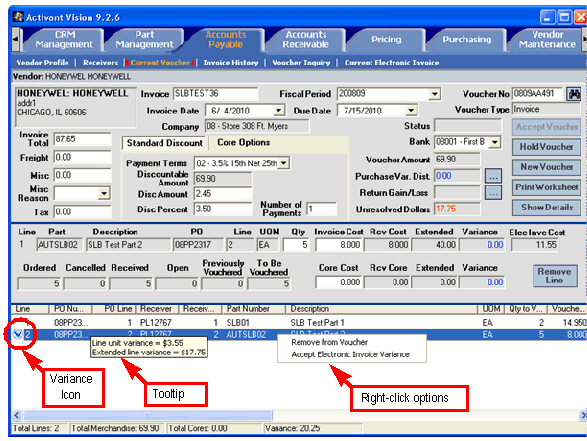Open the Accounts Receivable tab
Viewport: 587px width, 441px height.
pyautogui.click(x=305, y=40)
